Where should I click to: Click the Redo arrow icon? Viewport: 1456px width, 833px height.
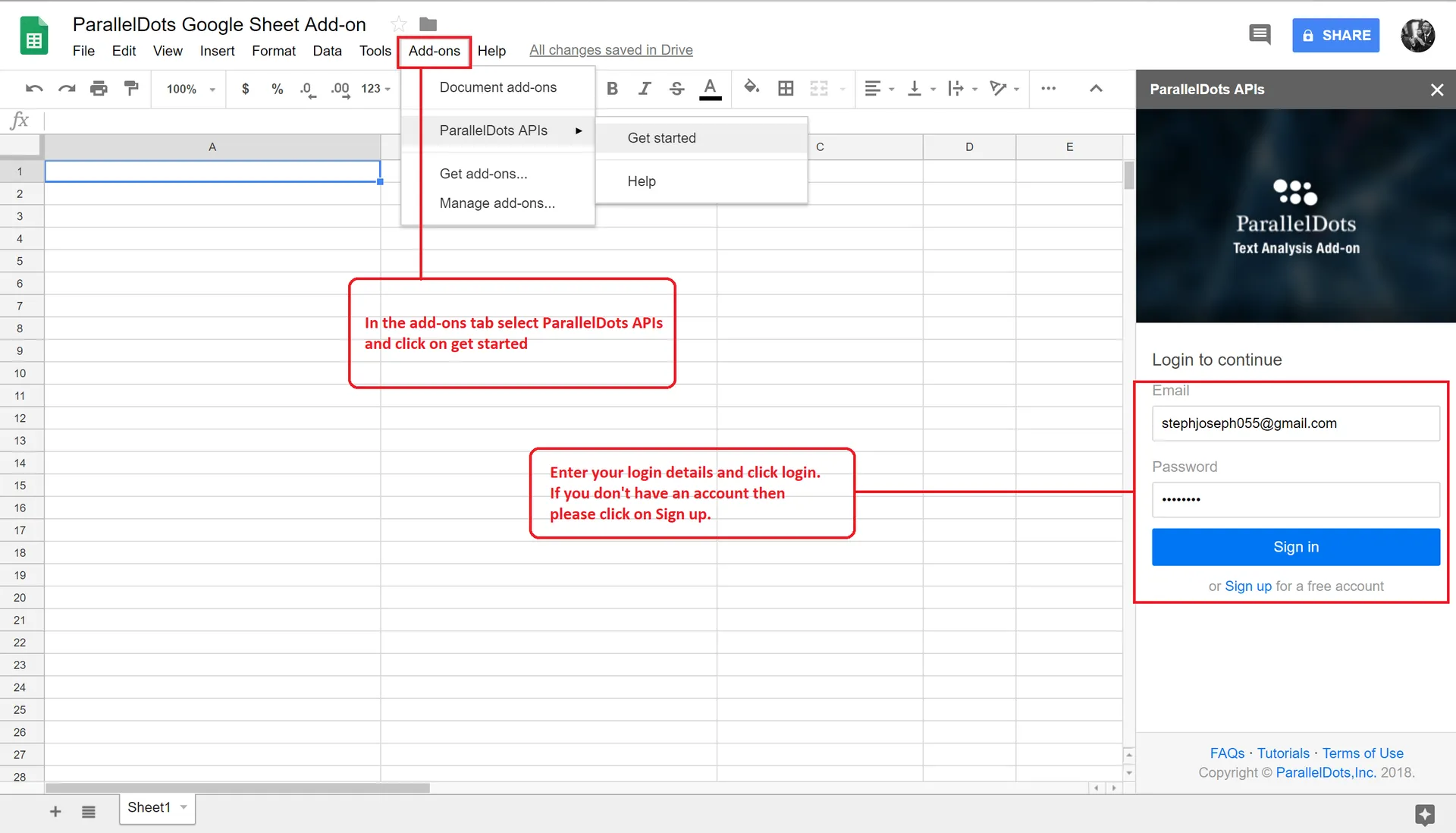click(x=67, y=89)
